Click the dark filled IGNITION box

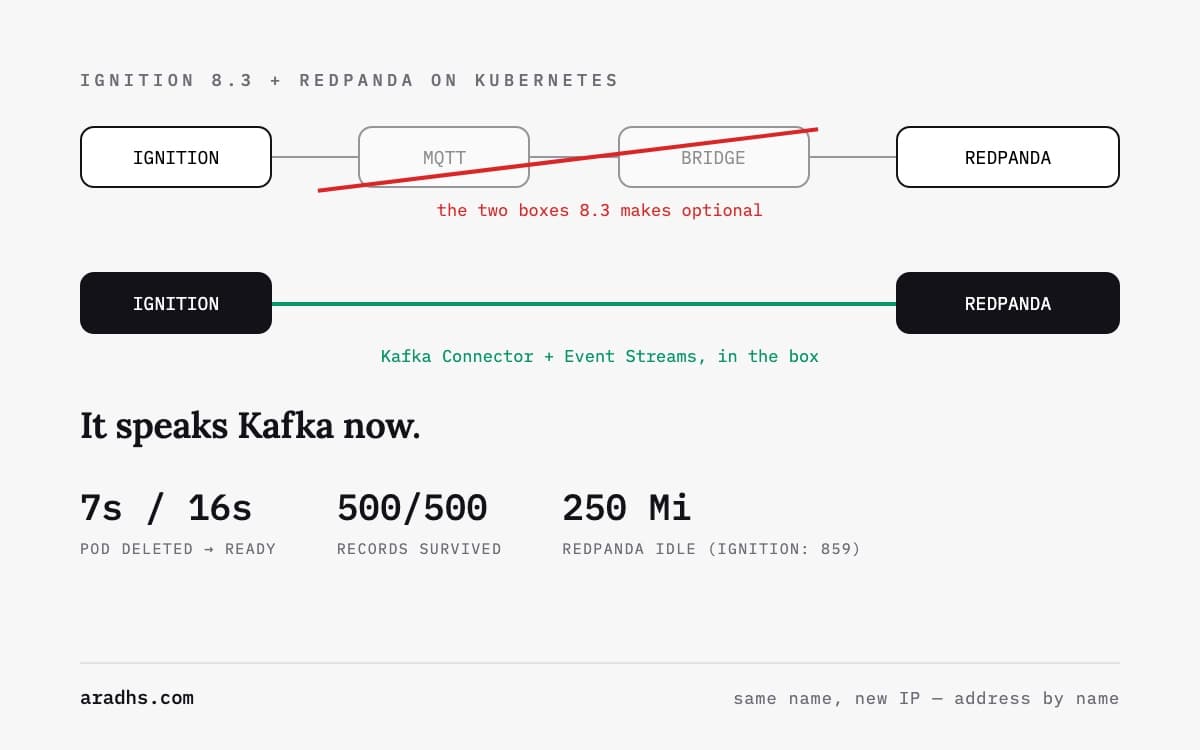tap(176, 303)
